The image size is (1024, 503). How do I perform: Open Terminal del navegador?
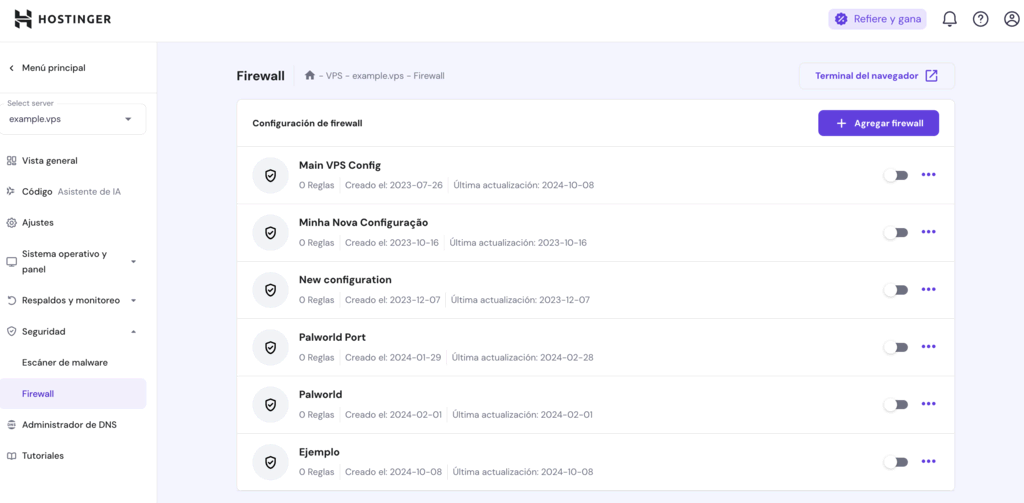coord(876,75)
